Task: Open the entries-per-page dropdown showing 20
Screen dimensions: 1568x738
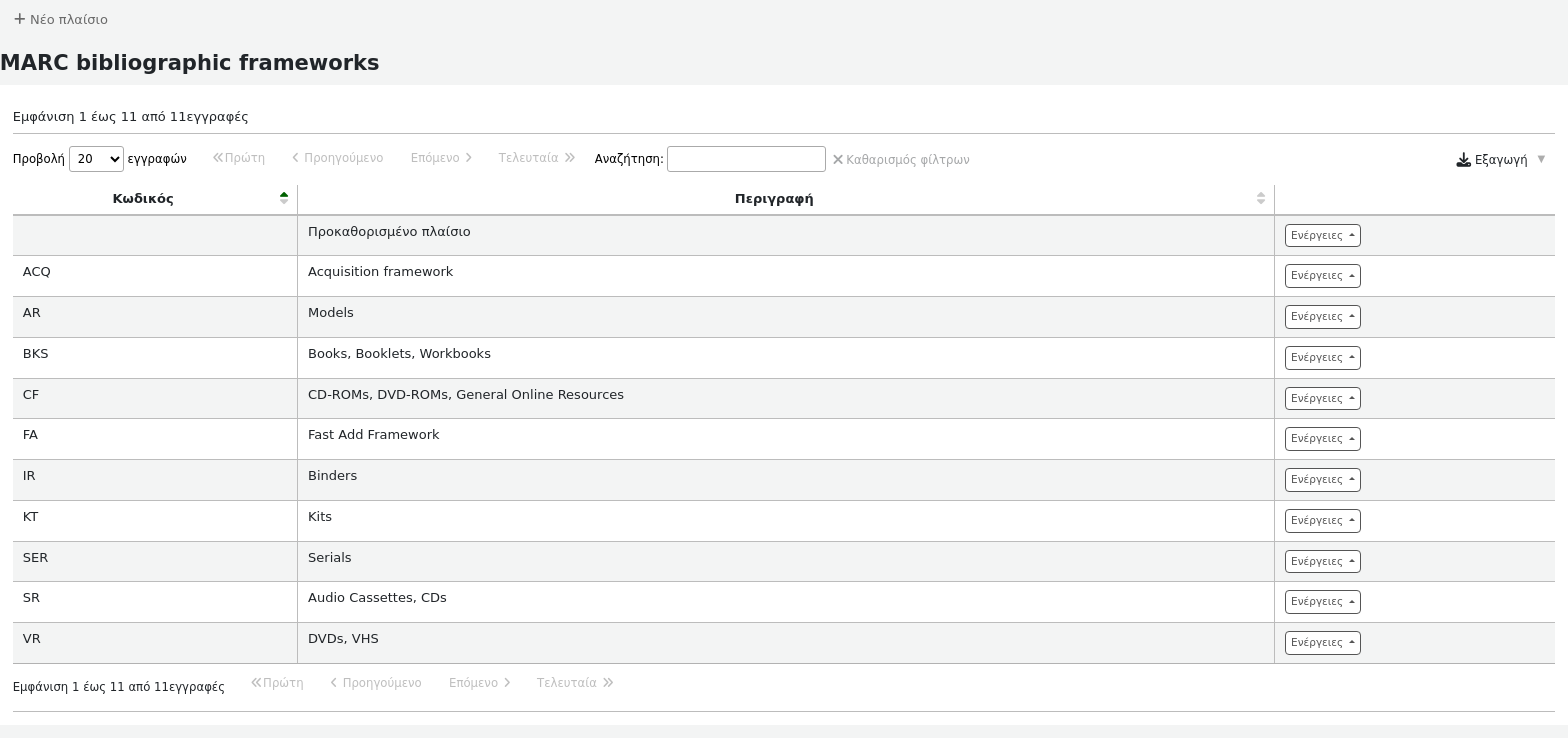Action: tap(96, 159)
